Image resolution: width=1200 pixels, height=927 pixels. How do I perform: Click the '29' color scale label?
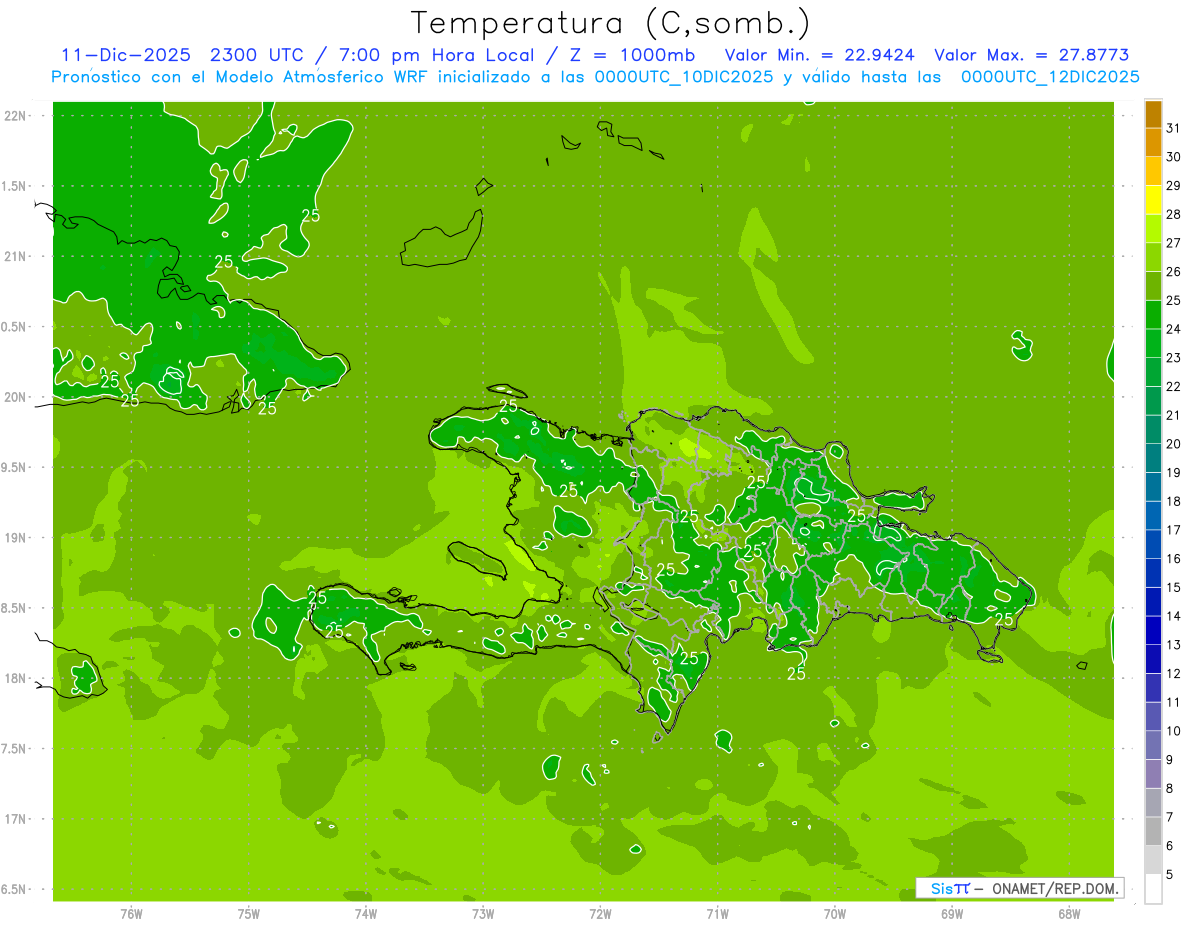click(1174, 186)
